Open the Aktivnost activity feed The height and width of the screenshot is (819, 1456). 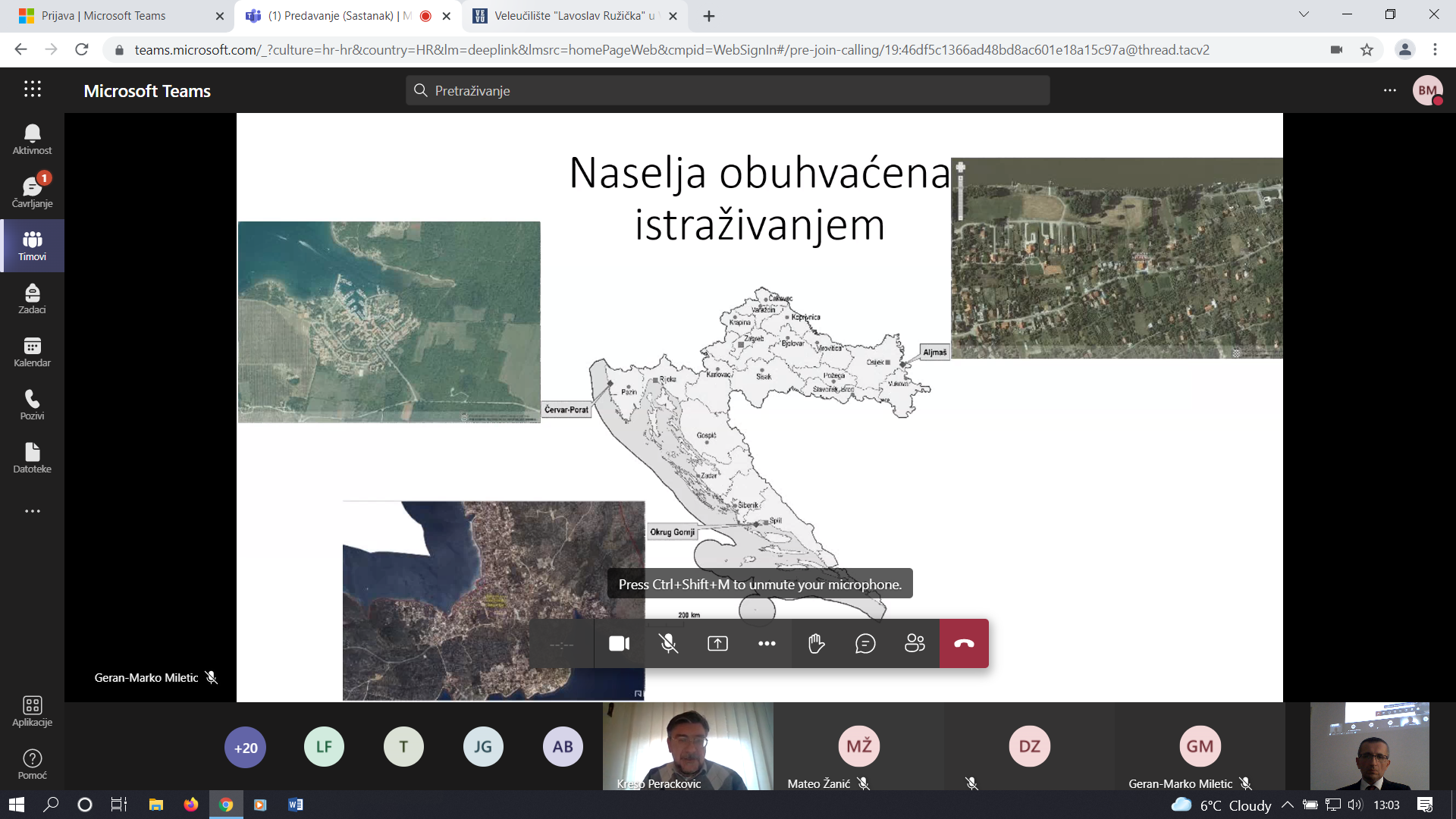point(32,140)
